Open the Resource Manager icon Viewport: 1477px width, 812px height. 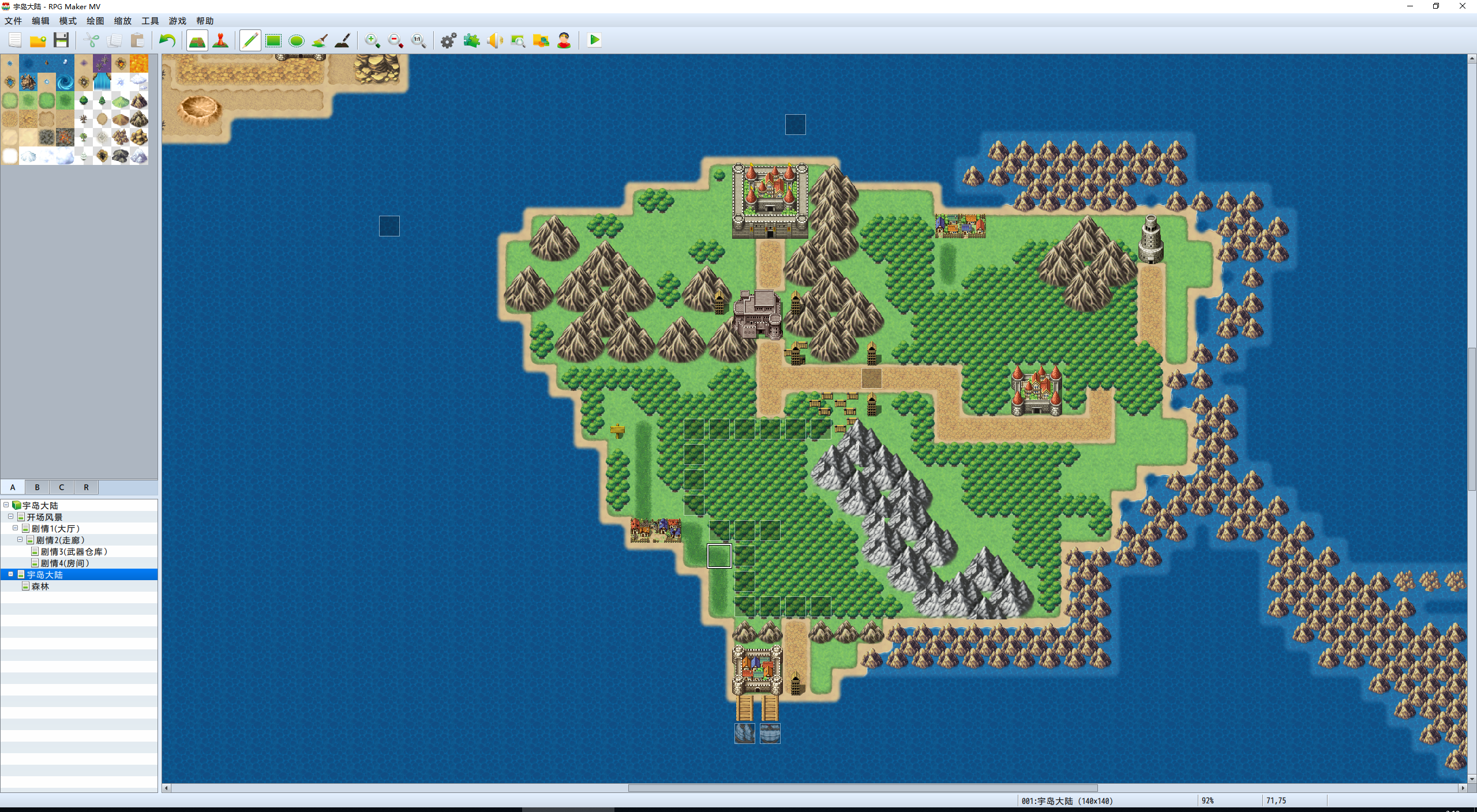(x=541, y=40)
